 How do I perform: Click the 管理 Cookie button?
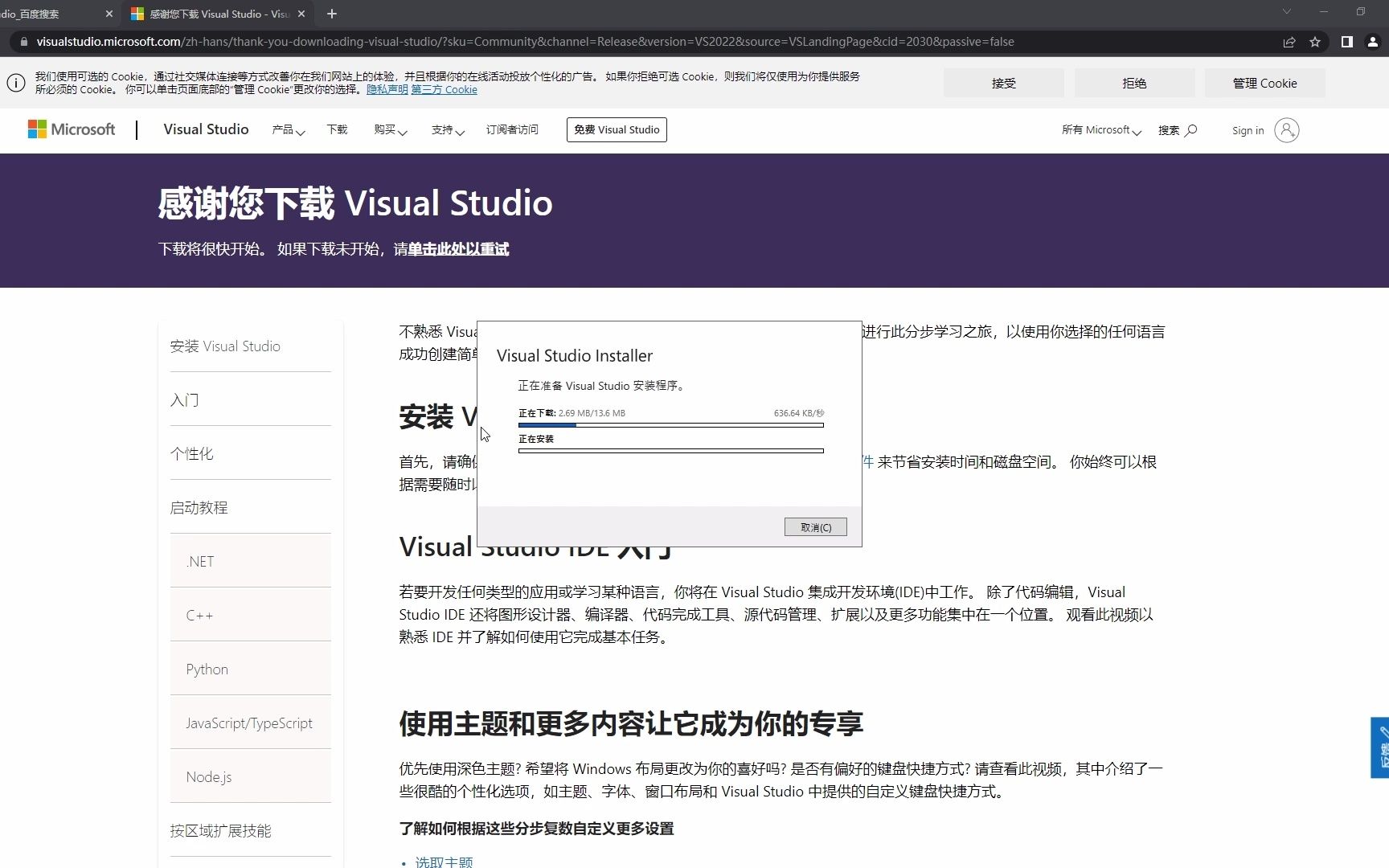pos(1264,83)
